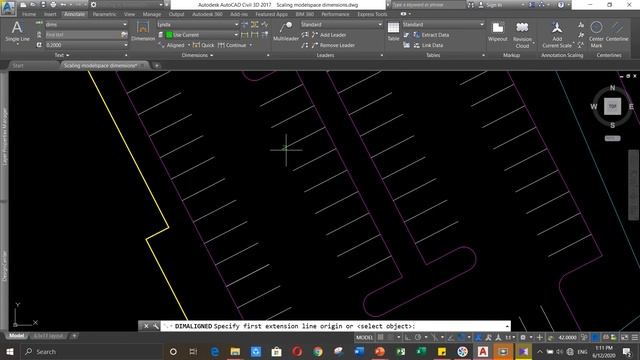Viewport: 640px width, 360px height.
Task: Switch to the Home ribbon tab
Action: pos(29,14)
